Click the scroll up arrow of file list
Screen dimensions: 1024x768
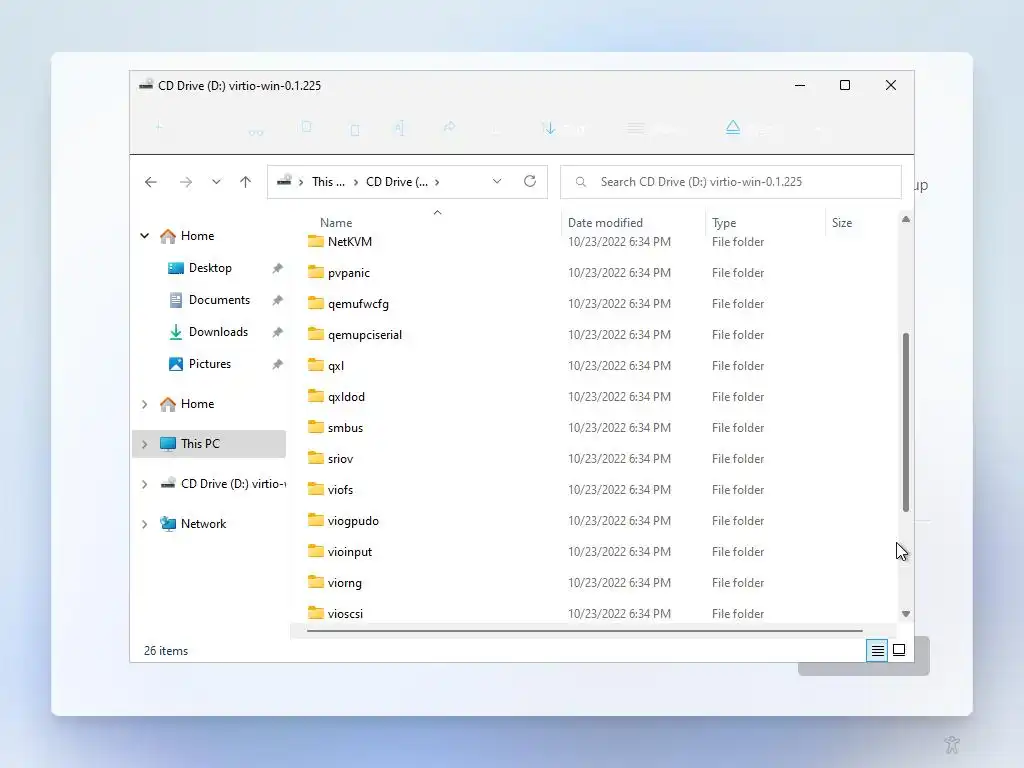[906, 219]
